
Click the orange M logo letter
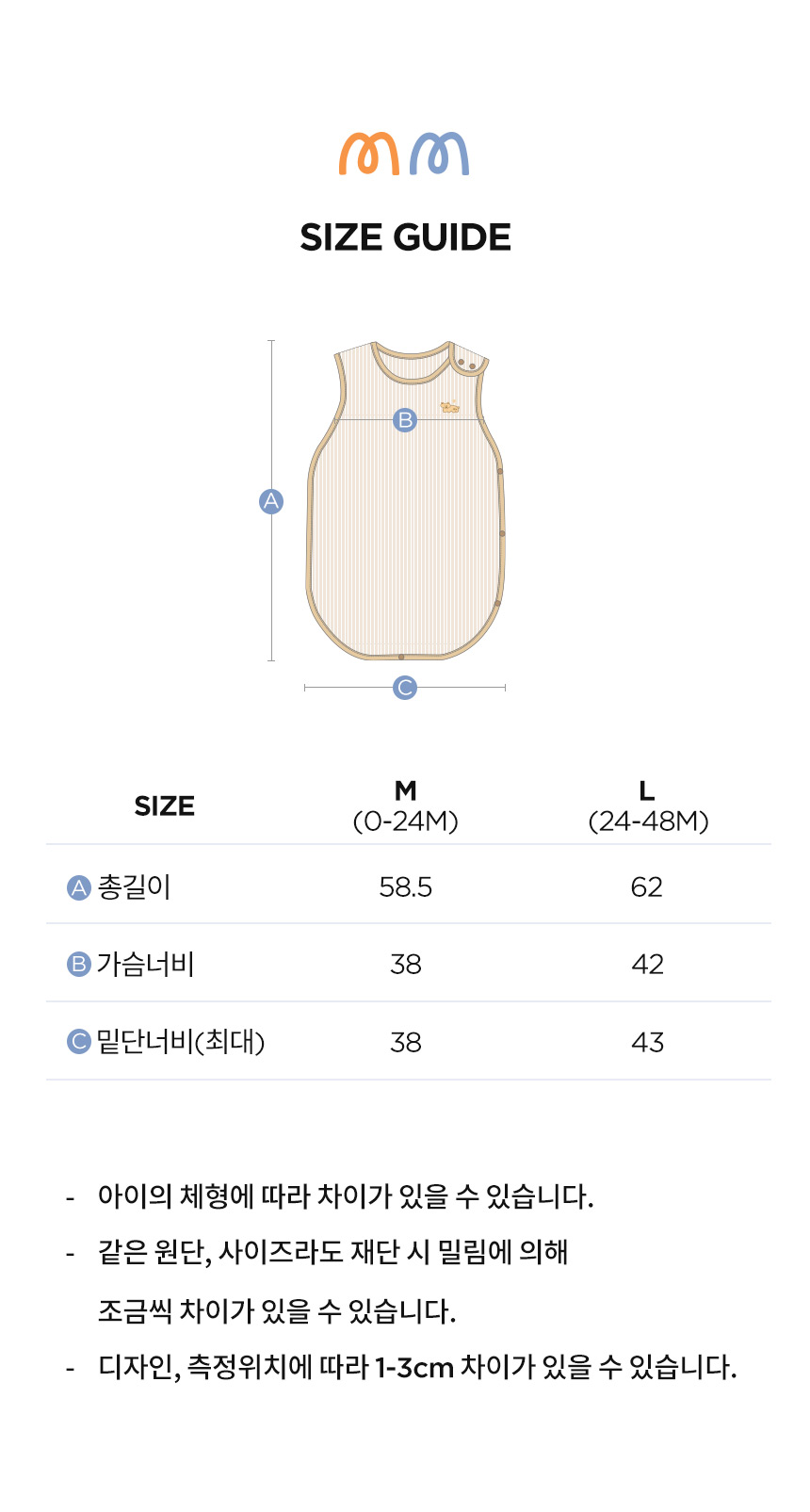pos(370,154)
